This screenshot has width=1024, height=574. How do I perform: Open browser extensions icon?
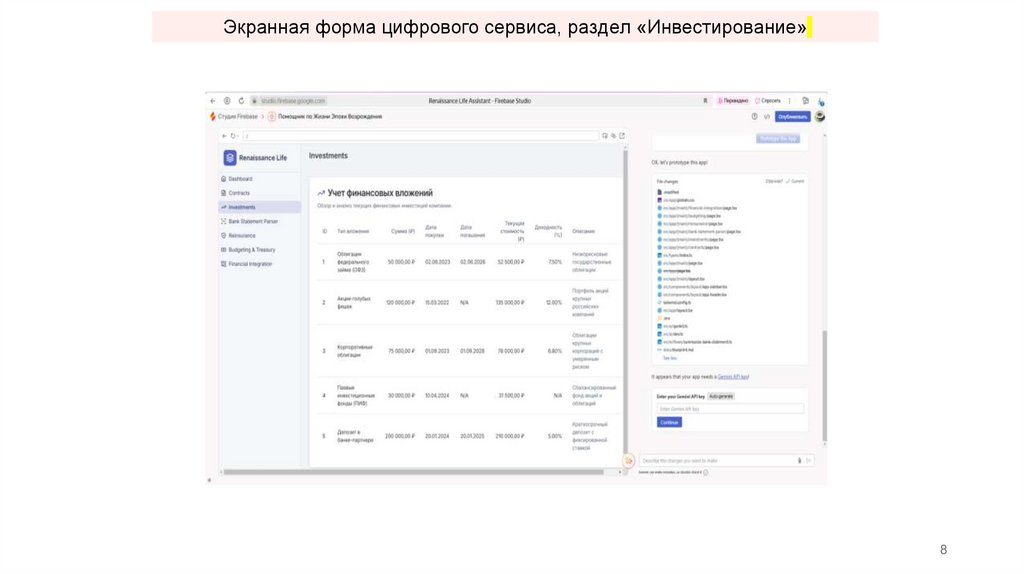point(805,101)
